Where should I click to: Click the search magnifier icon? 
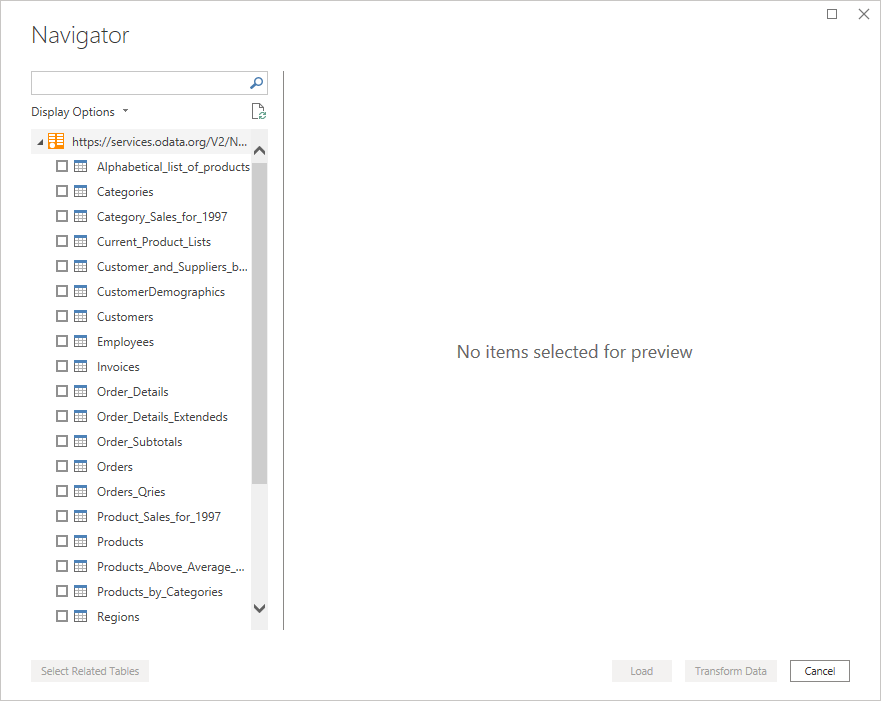coord(256,83)
